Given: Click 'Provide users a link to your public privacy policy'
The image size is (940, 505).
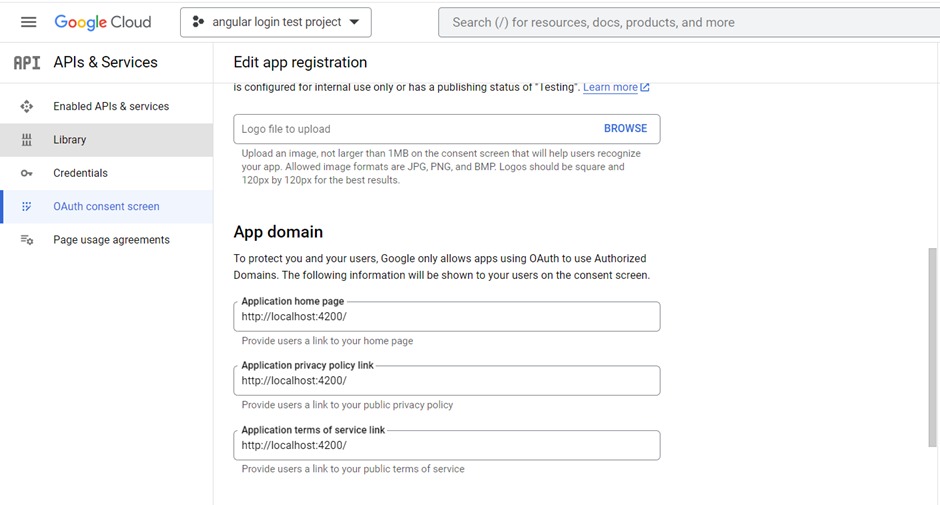Looking at the screenshot, I should 347,405.
